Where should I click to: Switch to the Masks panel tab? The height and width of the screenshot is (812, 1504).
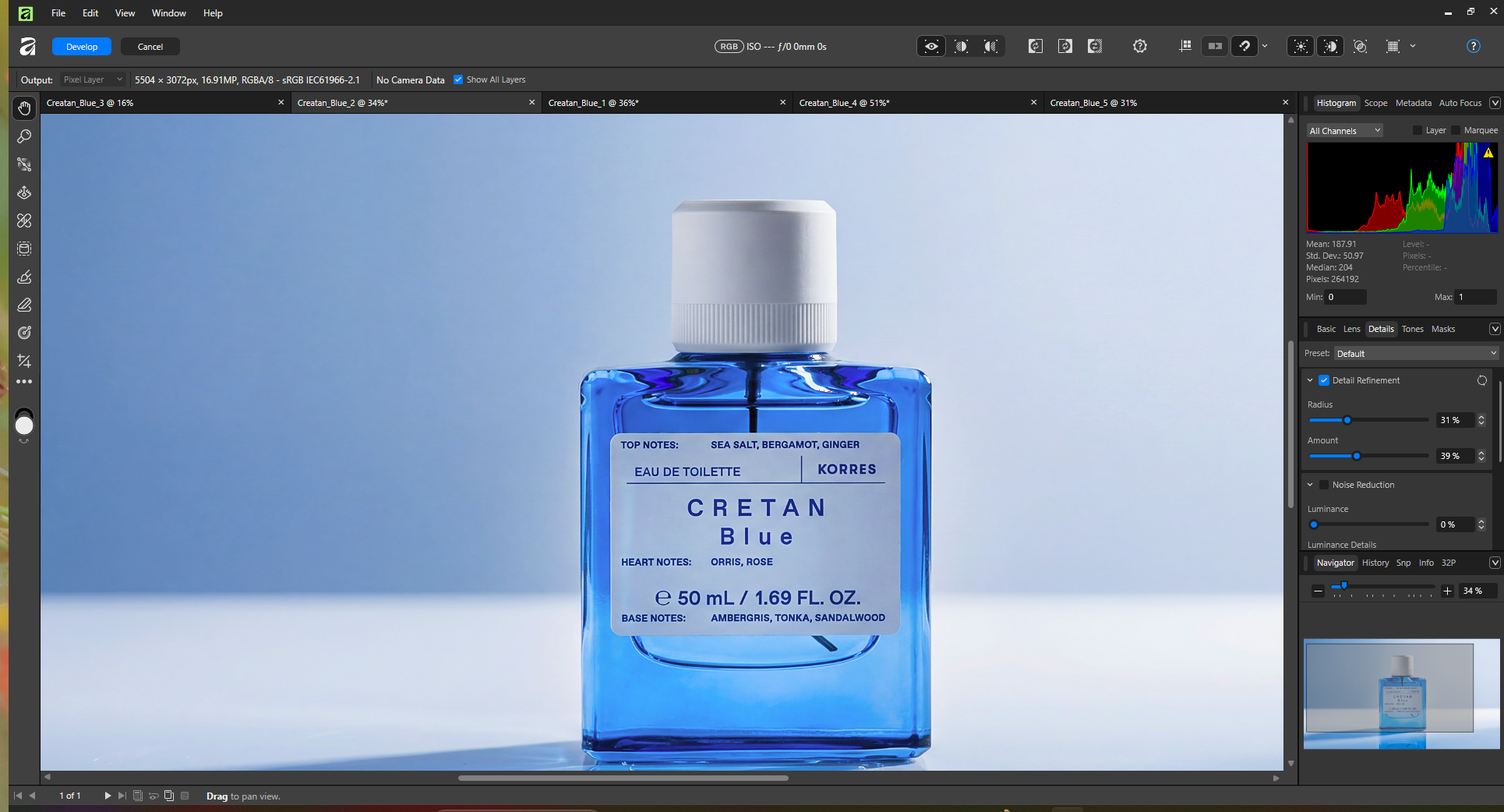[x=1442, y=329]
